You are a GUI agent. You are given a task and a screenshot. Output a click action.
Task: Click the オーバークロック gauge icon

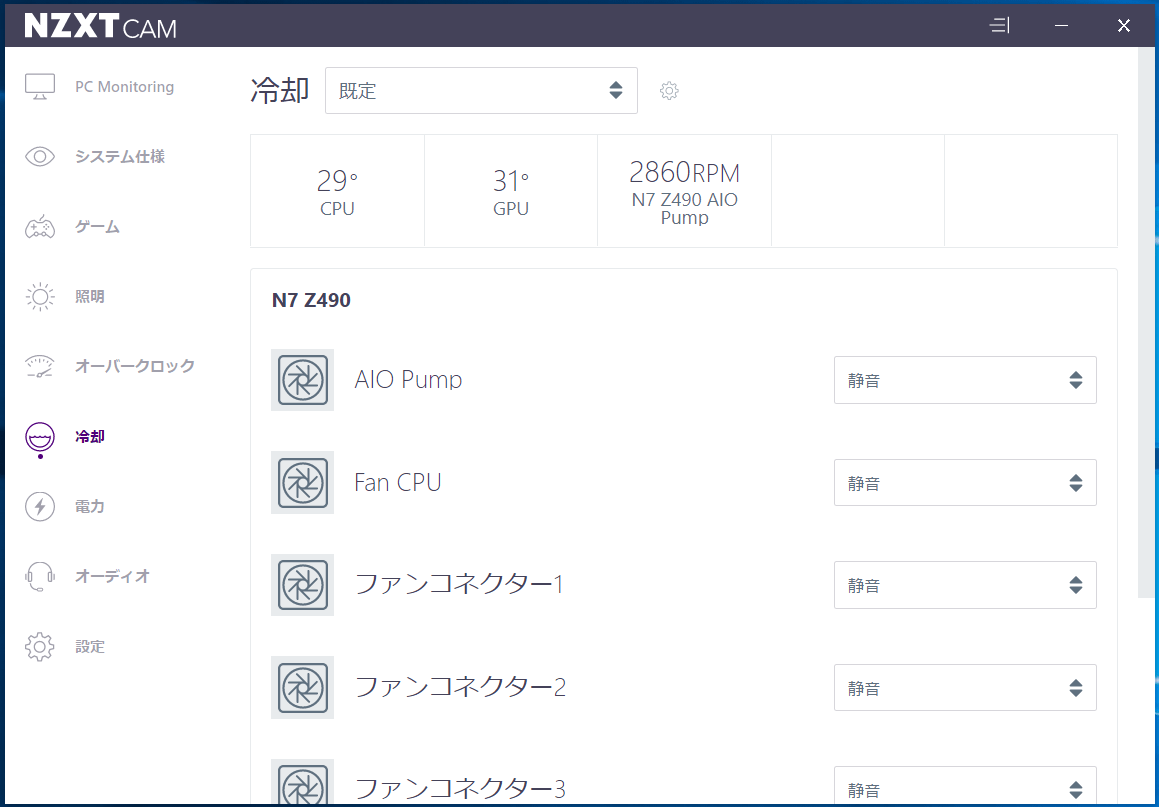(x=40, y=366)
